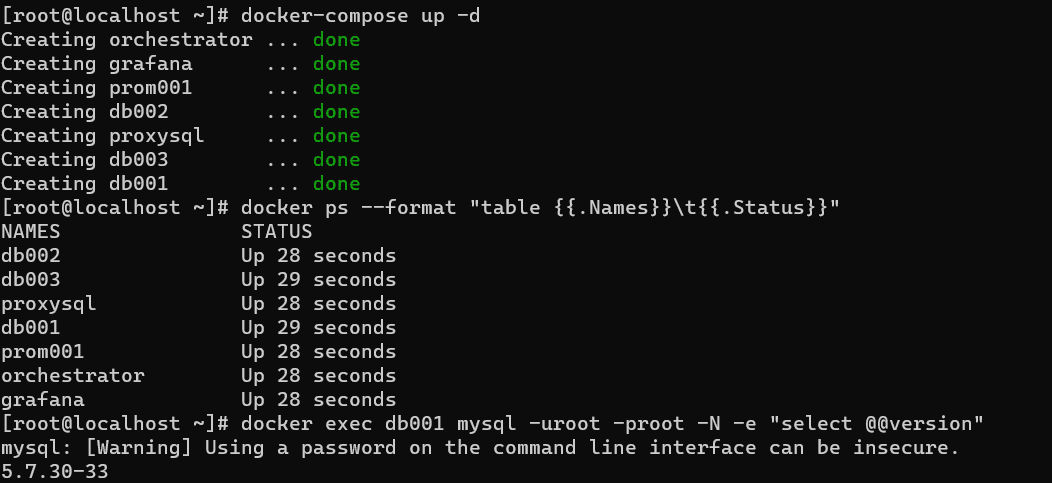Click the db002 entry in the names list

tap(30, 256)
